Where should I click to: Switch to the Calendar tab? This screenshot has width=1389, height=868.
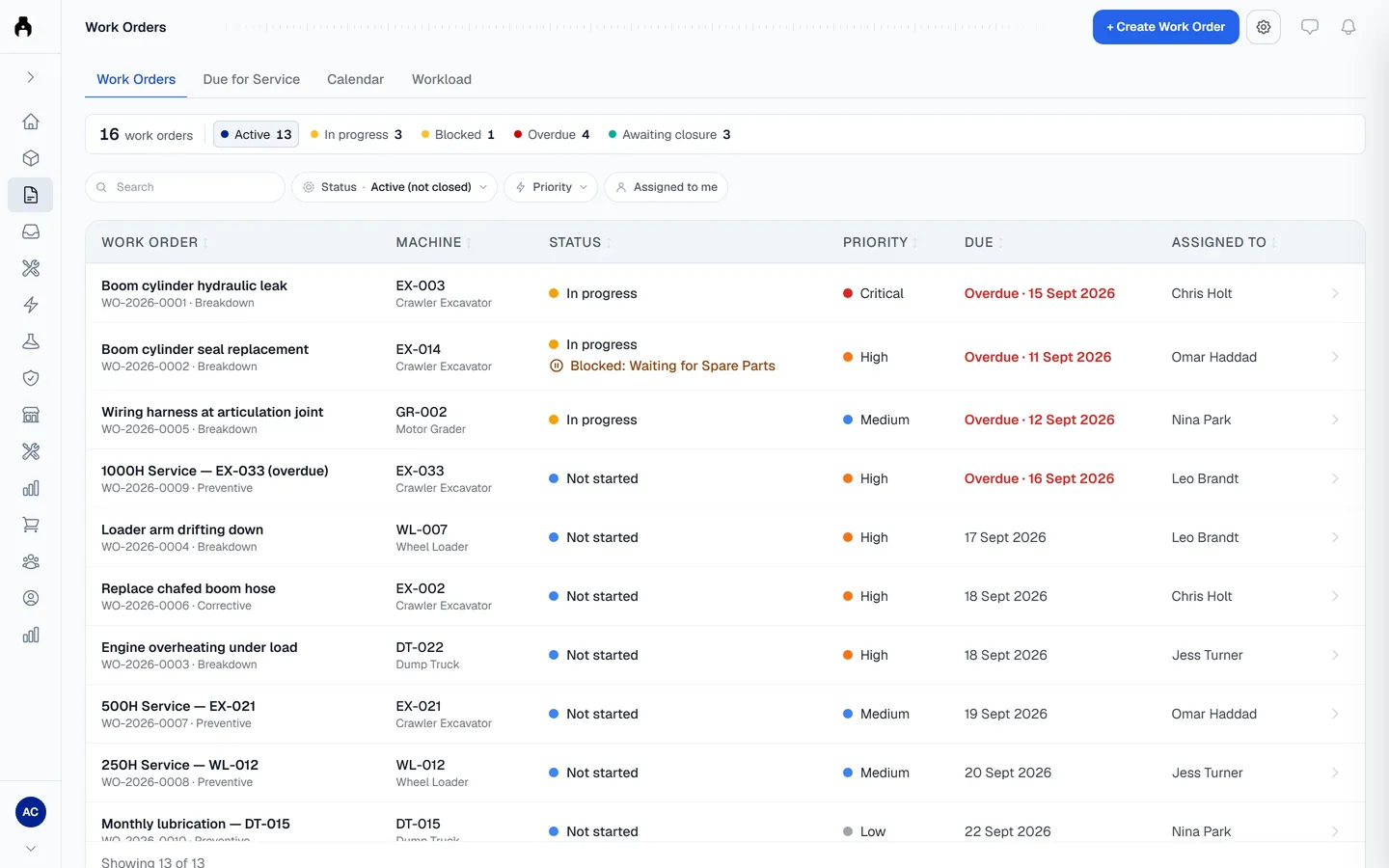pos(355,79)
